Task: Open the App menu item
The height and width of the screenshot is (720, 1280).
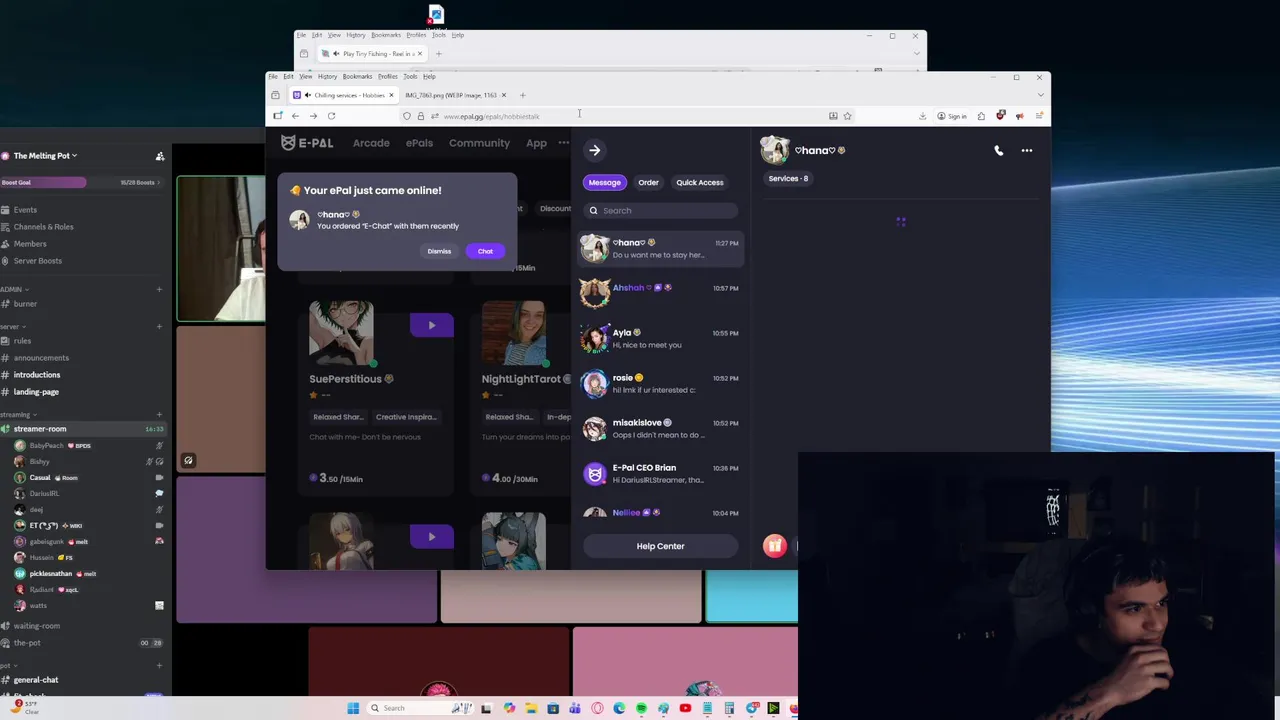Action: tap(536, 143)
